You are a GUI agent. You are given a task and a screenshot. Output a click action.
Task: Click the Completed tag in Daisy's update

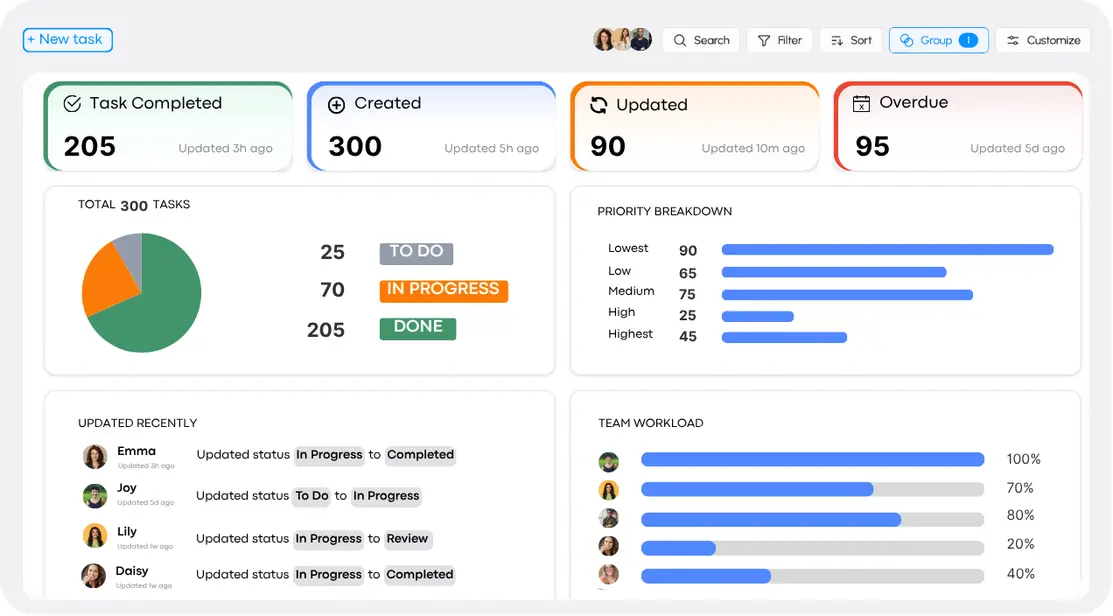(420, 575)
